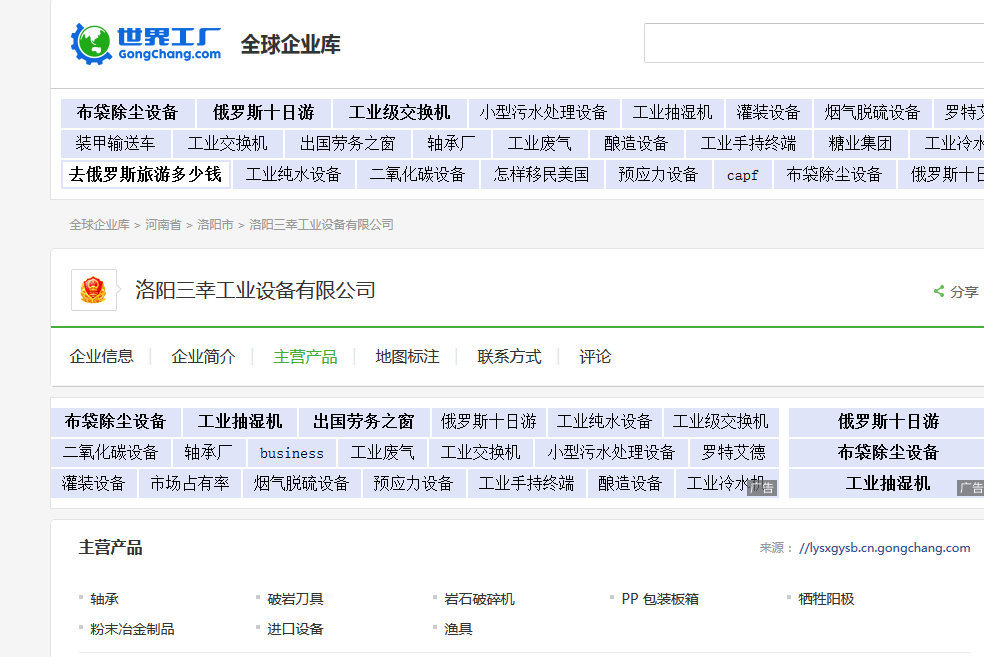Open the 地图标注 tab
Image resolution: width=984 pixels, height=657 pixels.
[x=406, y=356]
